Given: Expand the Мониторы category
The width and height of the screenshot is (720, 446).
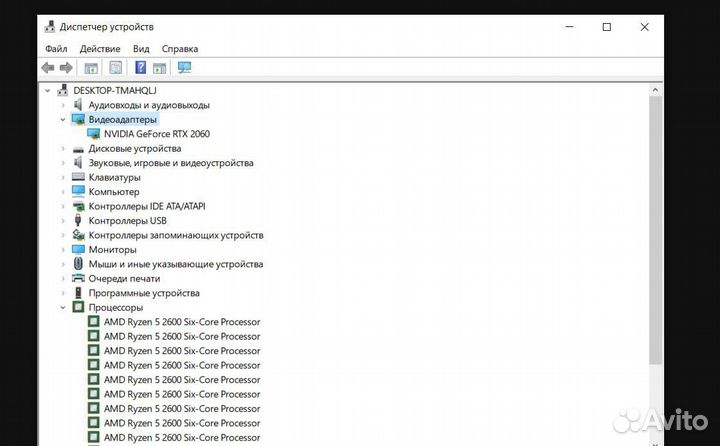Looking at the screenshot, I should tap(63, 249).
